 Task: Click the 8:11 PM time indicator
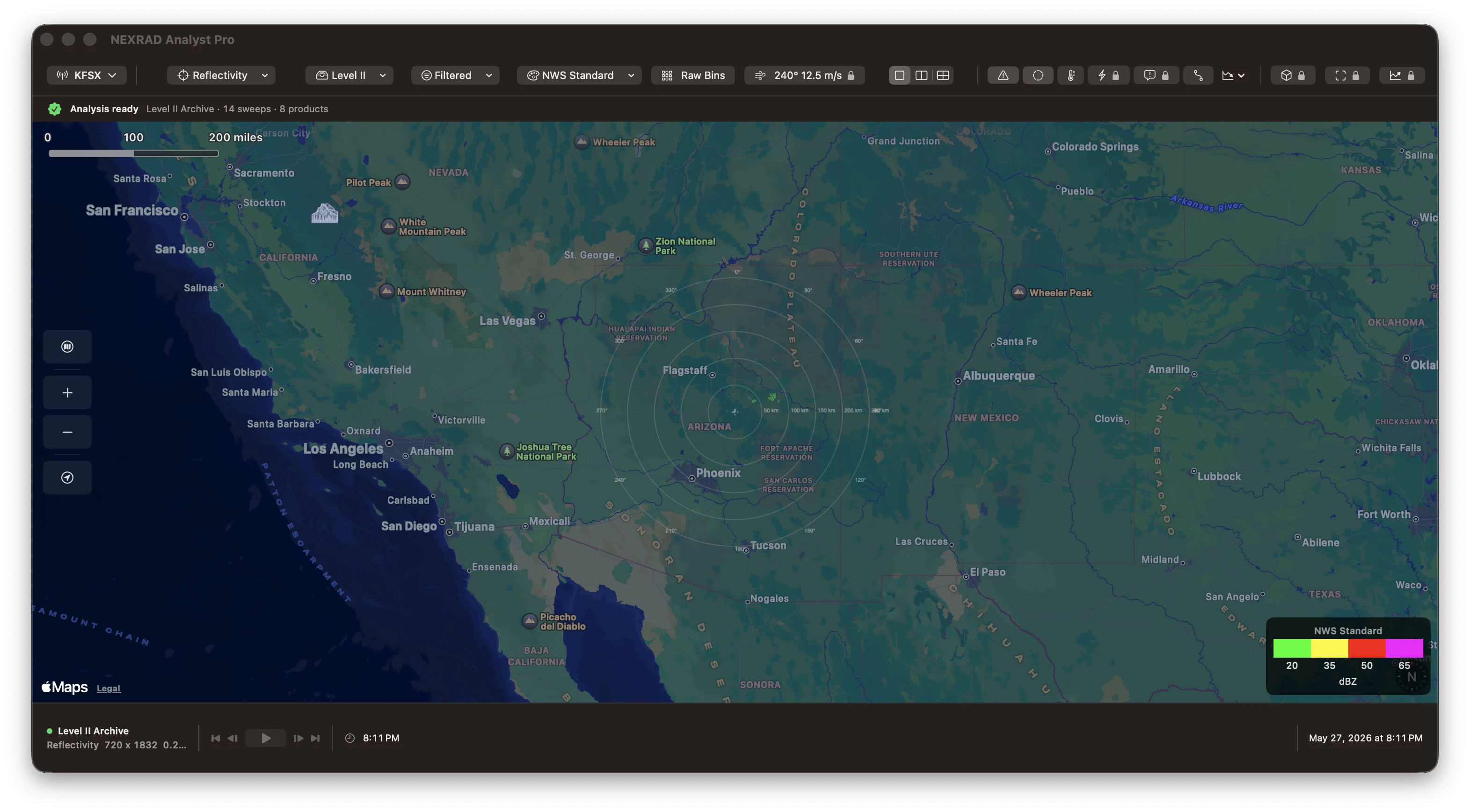372,738
